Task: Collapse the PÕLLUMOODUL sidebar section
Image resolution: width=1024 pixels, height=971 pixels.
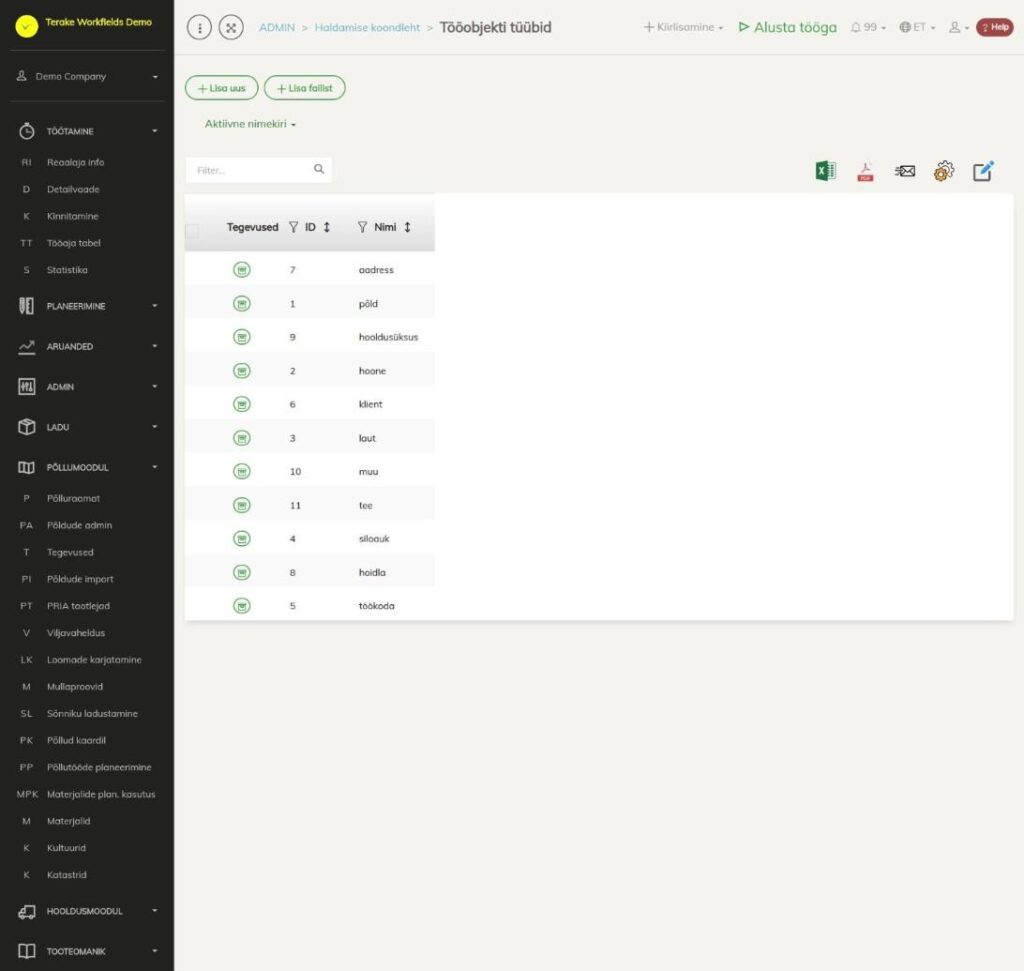Action: point(88,468)
